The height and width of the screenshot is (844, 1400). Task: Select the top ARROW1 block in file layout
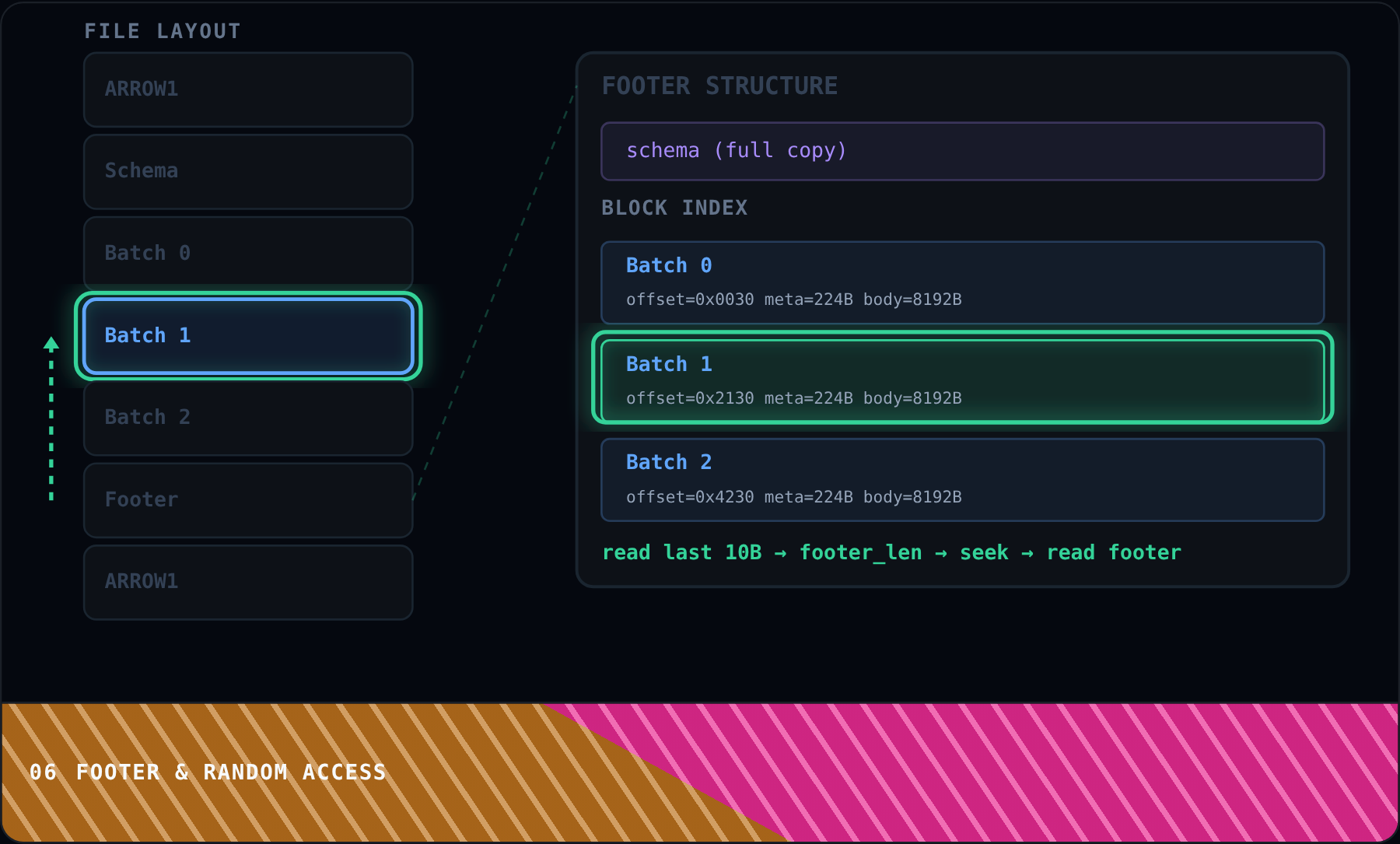click(x=248, y=89)
